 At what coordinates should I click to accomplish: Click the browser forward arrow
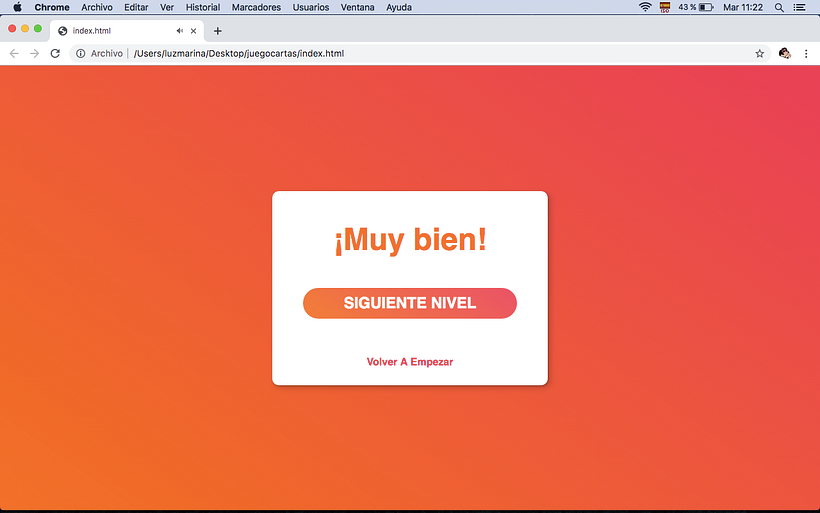[x=34, y=53]
